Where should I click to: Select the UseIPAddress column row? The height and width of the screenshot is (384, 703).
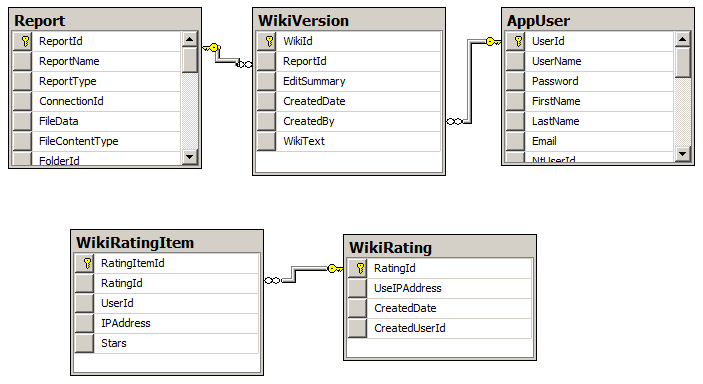pos(440,288)
